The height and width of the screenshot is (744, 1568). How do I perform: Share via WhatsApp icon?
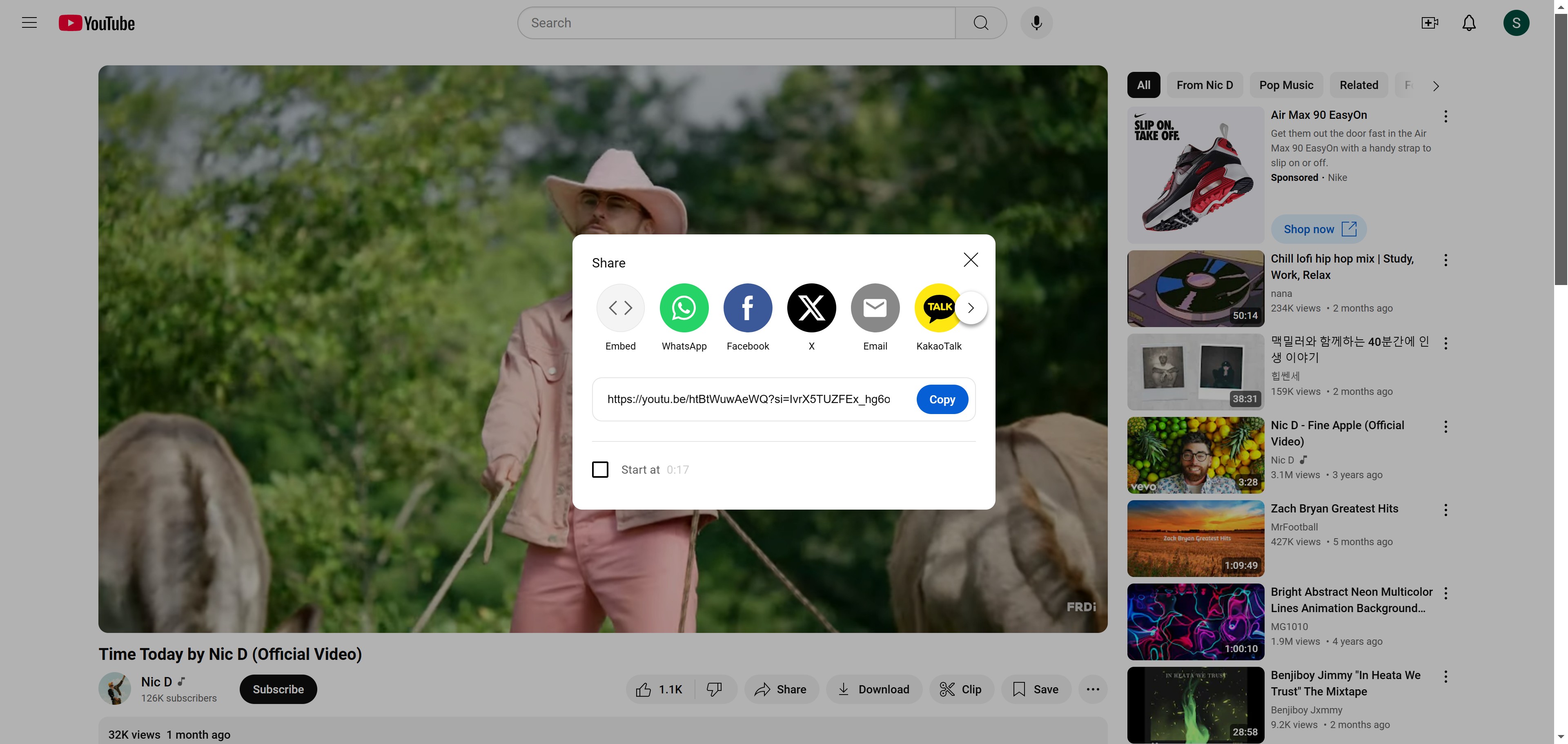pyautogui.click(x=684, y=308)
